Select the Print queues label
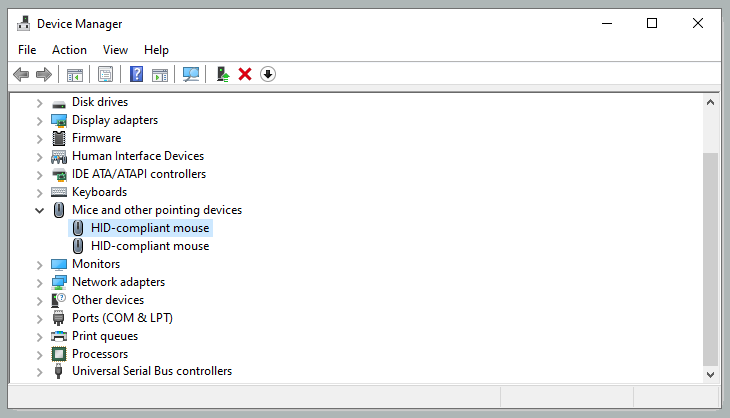 pyautogui.click(x=105, y=336)
